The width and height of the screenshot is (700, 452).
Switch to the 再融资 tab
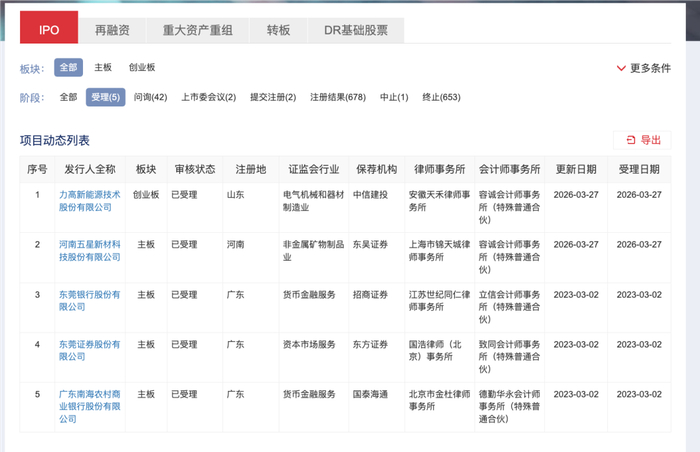click(x=112, y=30)
